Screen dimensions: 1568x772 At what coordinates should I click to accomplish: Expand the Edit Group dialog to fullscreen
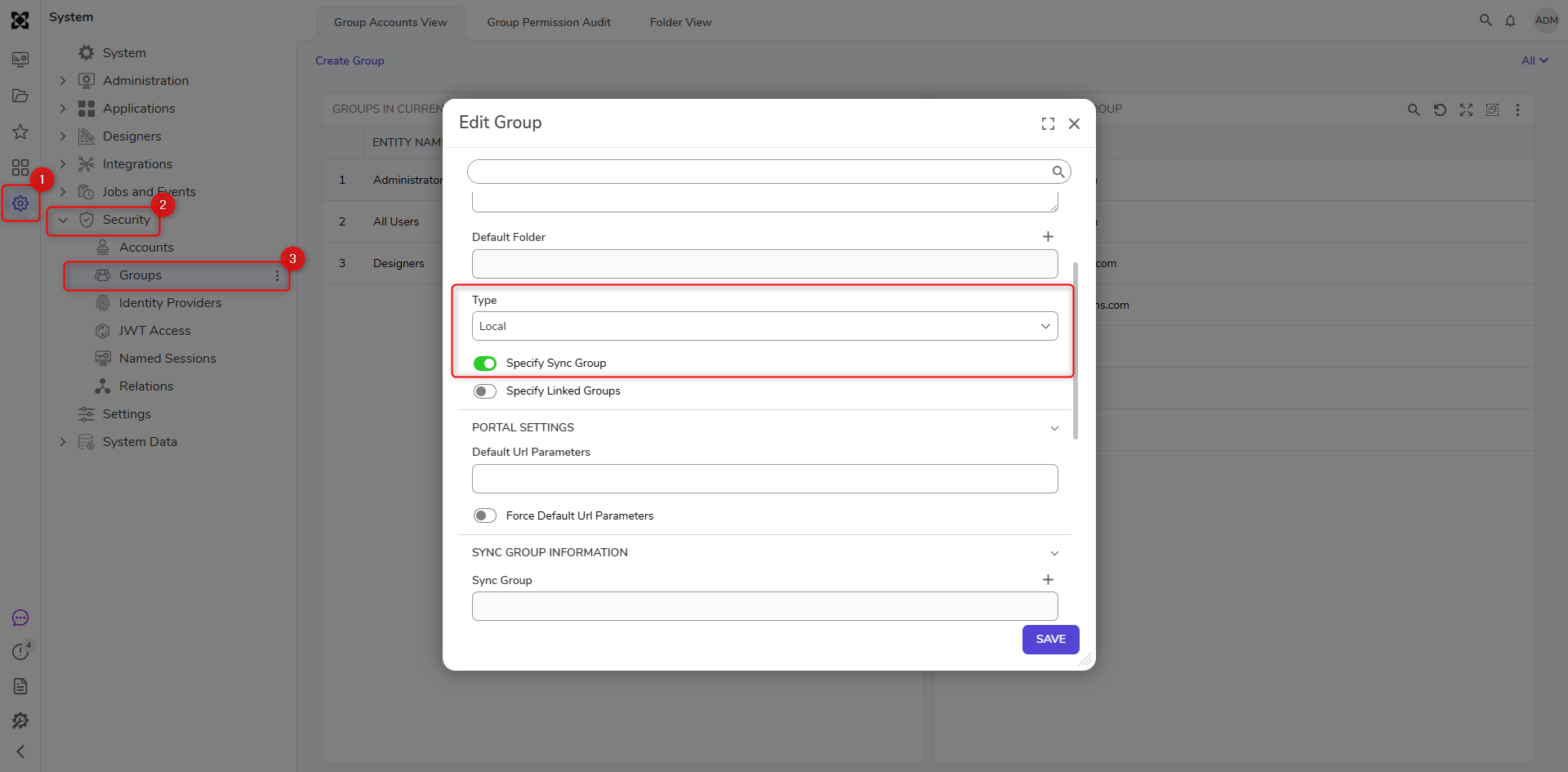(x=1048, y=123)
